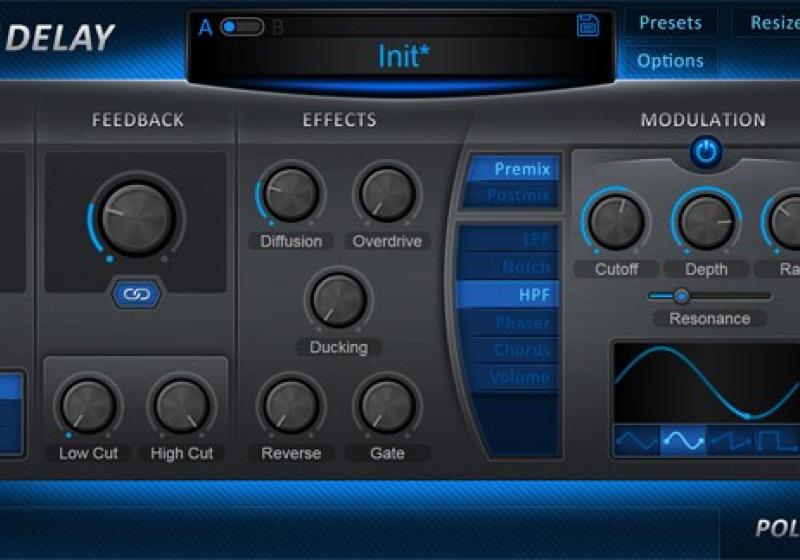Click the Resonance label
Viewport: 800px width, 560px height.
[710, 319]
